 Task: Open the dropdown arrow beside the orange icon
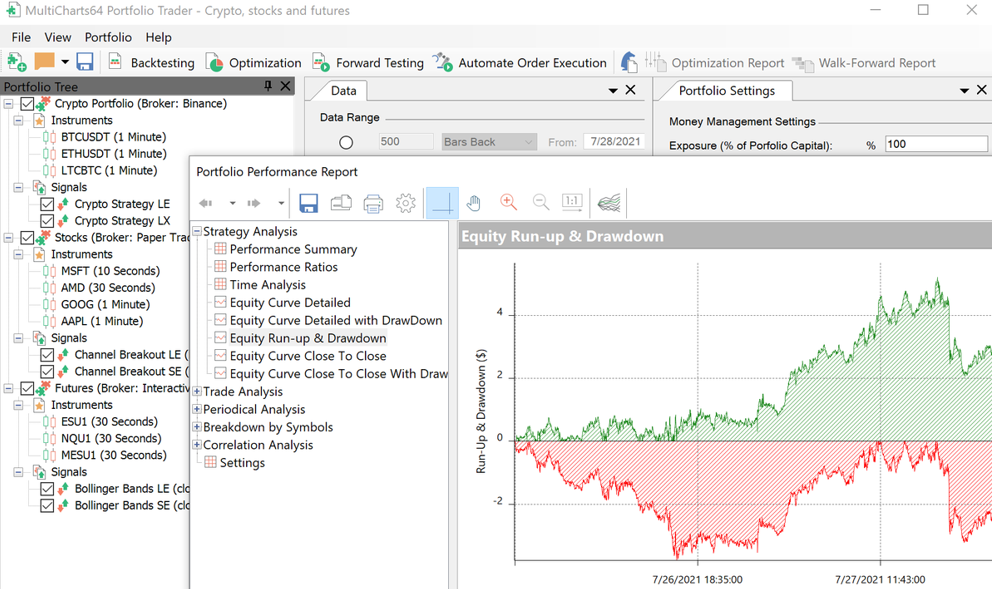[65, 62]
